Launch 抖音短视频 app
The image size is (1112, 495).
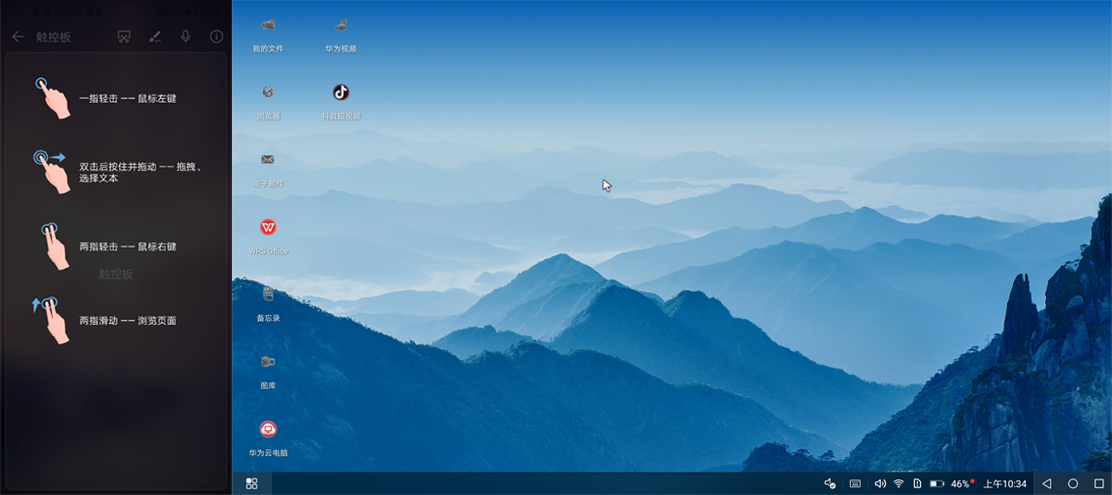coord(340,93)
